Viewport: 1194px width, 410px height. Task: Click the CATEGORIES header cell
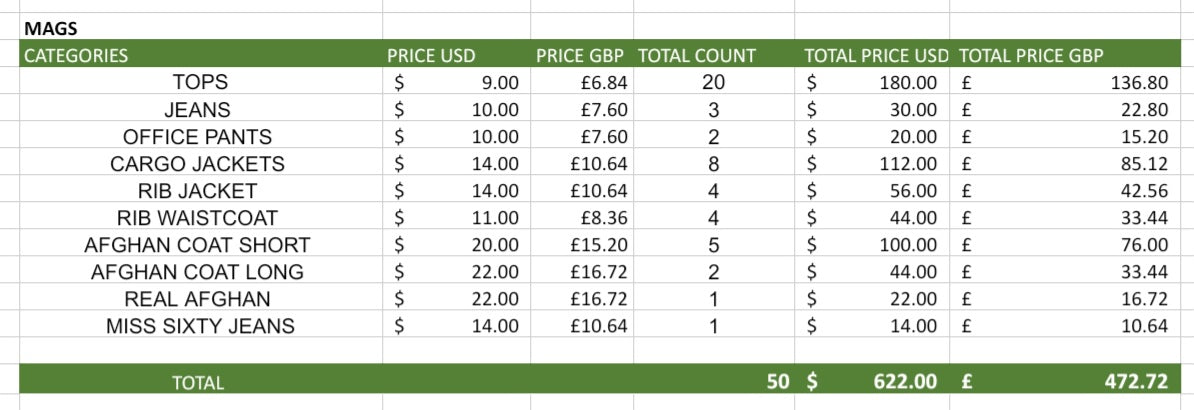pos(201,55)
